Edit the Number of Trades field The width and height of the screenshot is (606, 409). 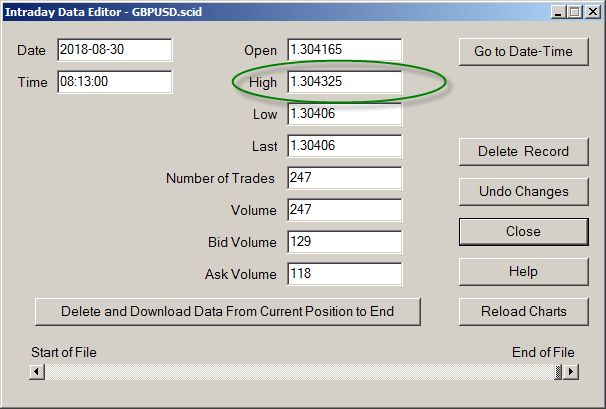click(x=345, y=178)
